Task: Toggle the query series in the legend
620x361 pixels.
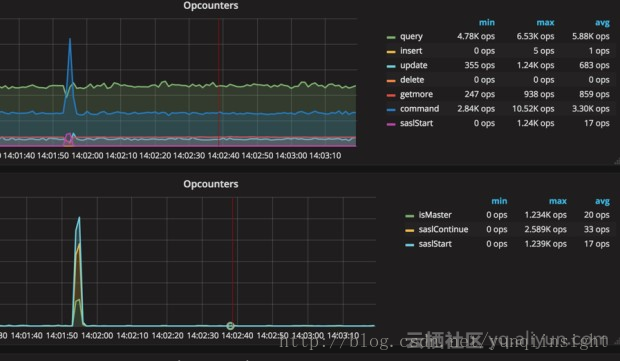Action: [411, 36]
